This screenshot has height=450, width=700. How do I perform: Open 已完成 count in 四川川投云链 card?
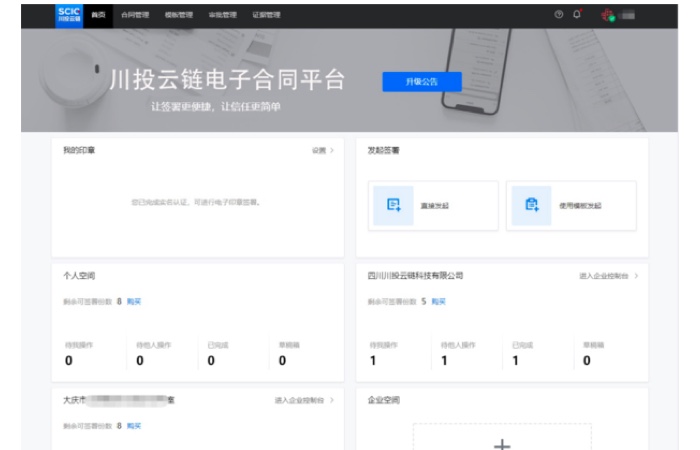pyautogui.click(x=515, y=360)
